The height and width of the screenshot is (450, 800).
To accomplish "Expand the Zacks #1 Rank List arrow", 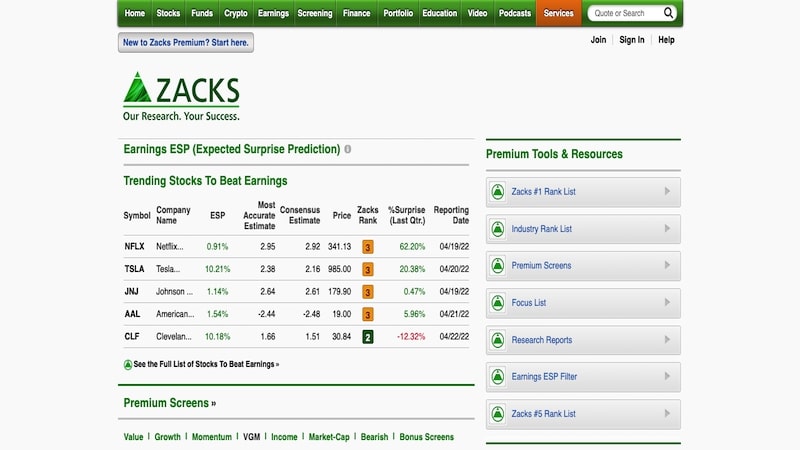I will click(667, 191).
